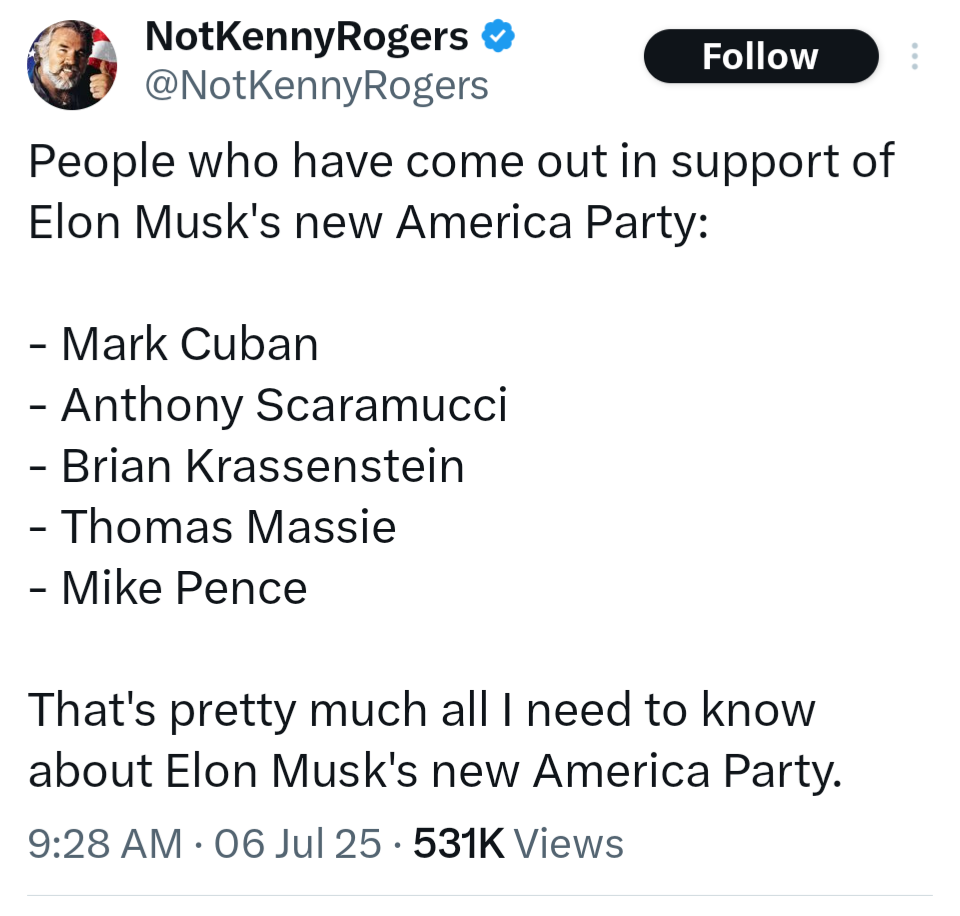Click the 531K view count number
Image resolution: width=960 pixels, height=916 pixels.
[x=459, y=843]
